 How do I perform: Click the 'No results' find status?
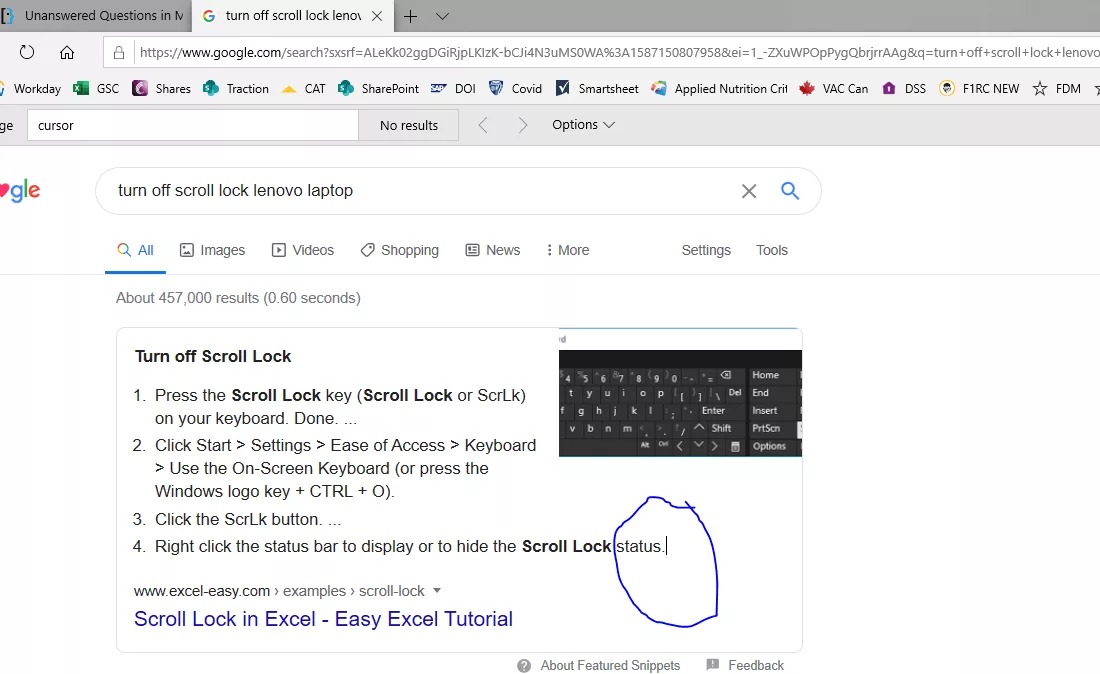pyautogui.click(x=409, y=126)
